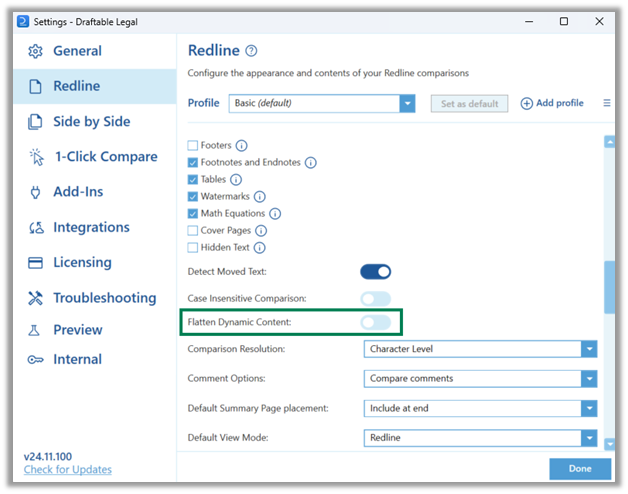Click Set as default button
The width and height of the screenshot is (628, 494).
(469, 104)
